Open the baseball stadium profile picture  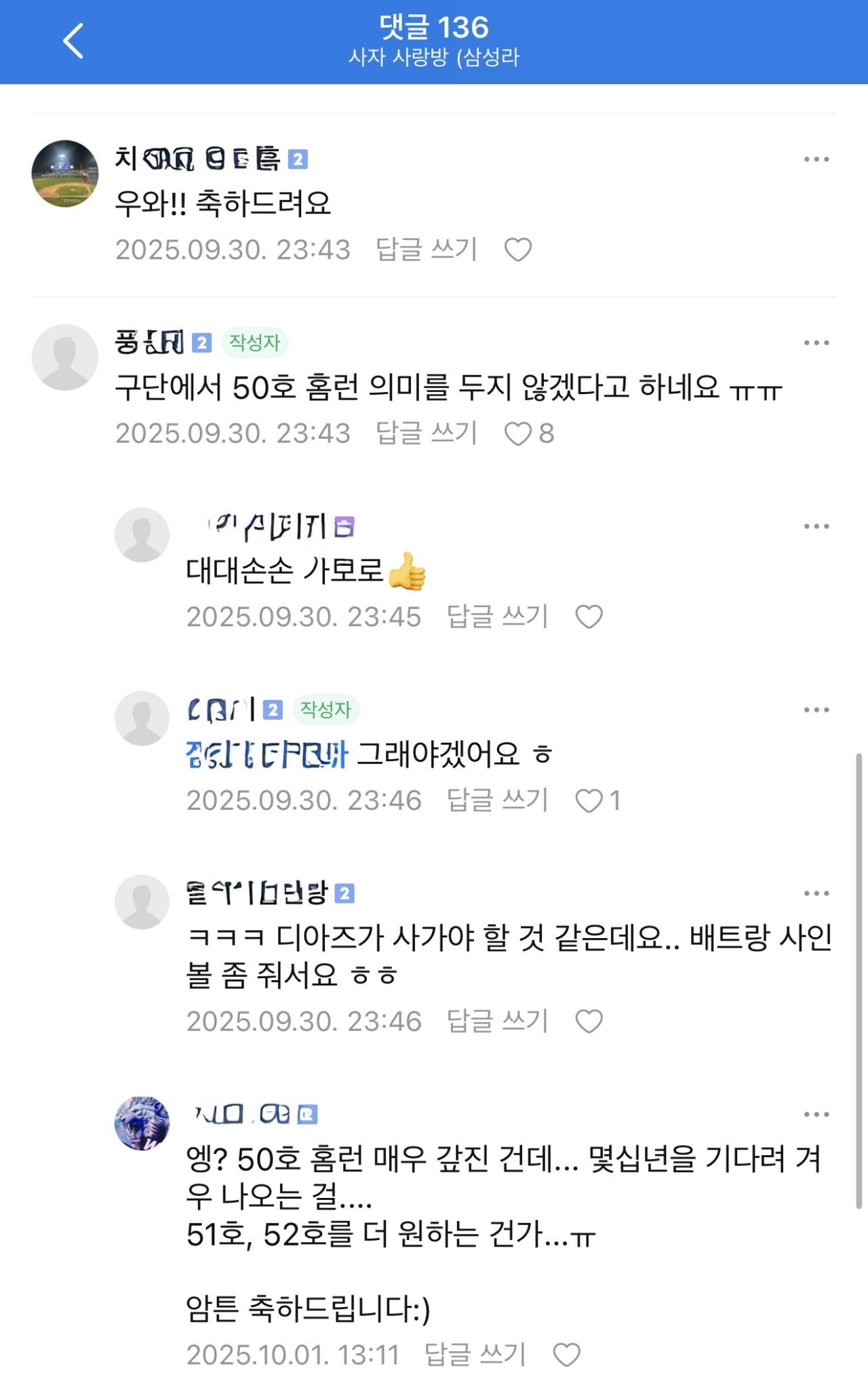(x=65, y=174)
